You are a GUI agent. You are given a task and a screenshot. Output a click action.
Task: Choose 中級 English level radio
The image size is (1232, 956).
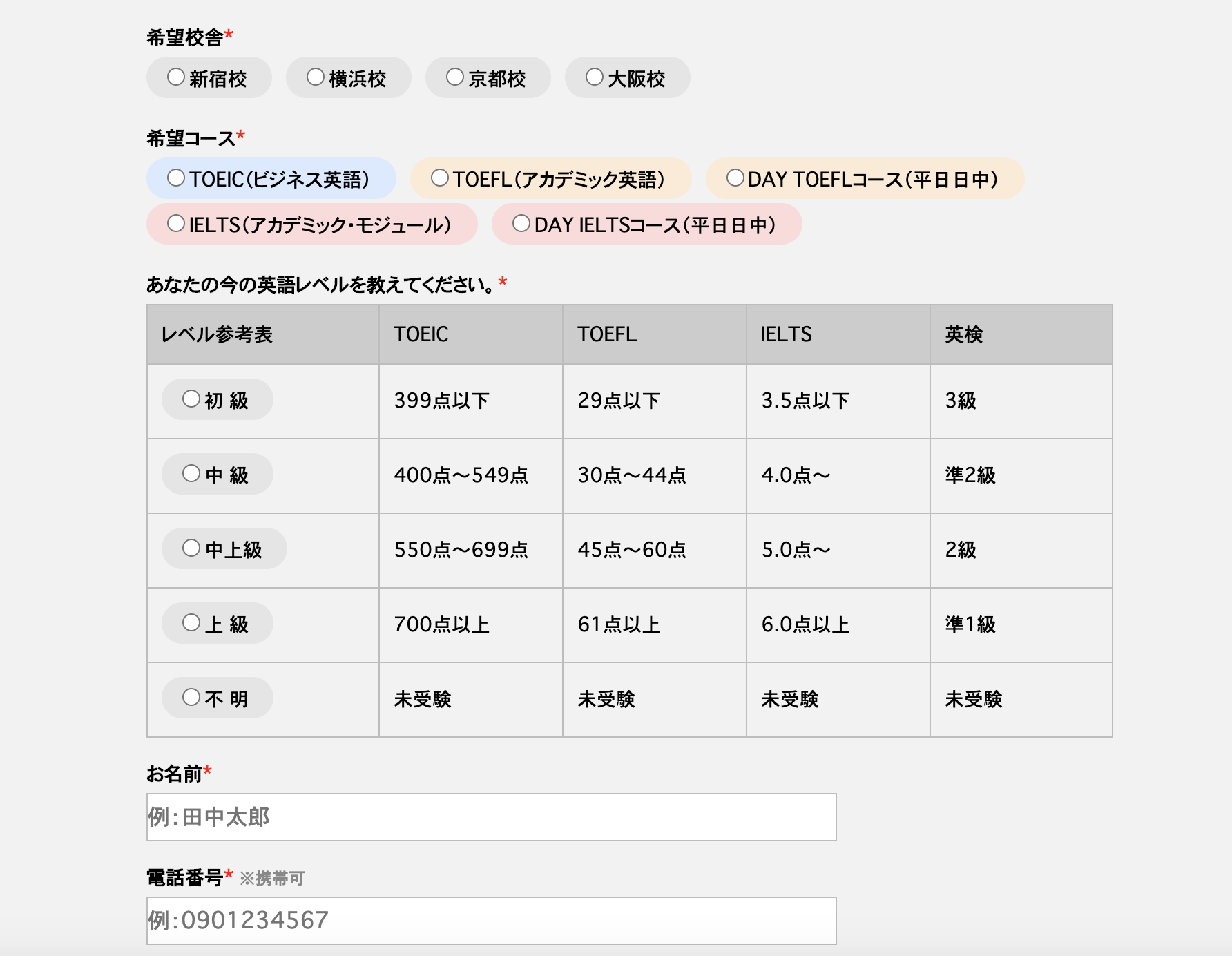coord(191,474)
